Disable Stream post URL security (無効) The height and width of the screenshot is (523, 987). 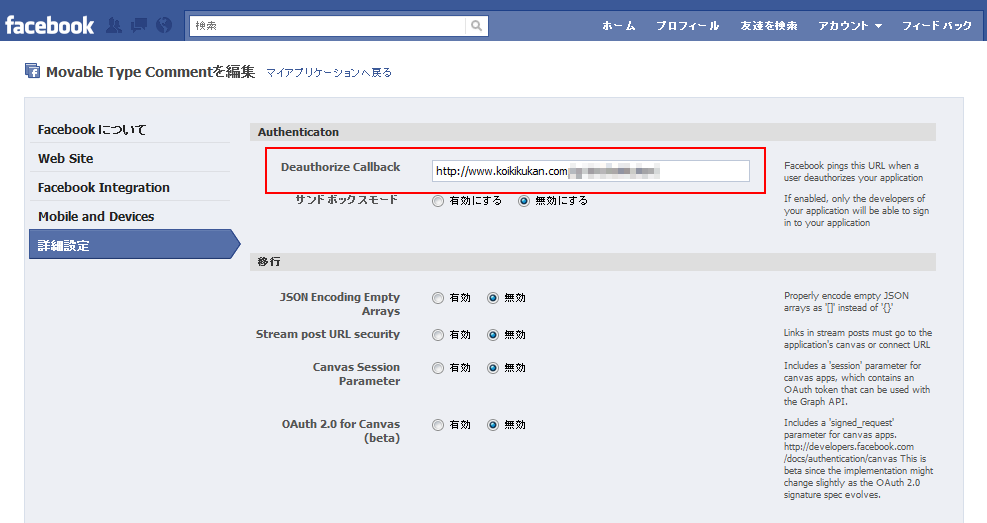click(x=493, y=335)
